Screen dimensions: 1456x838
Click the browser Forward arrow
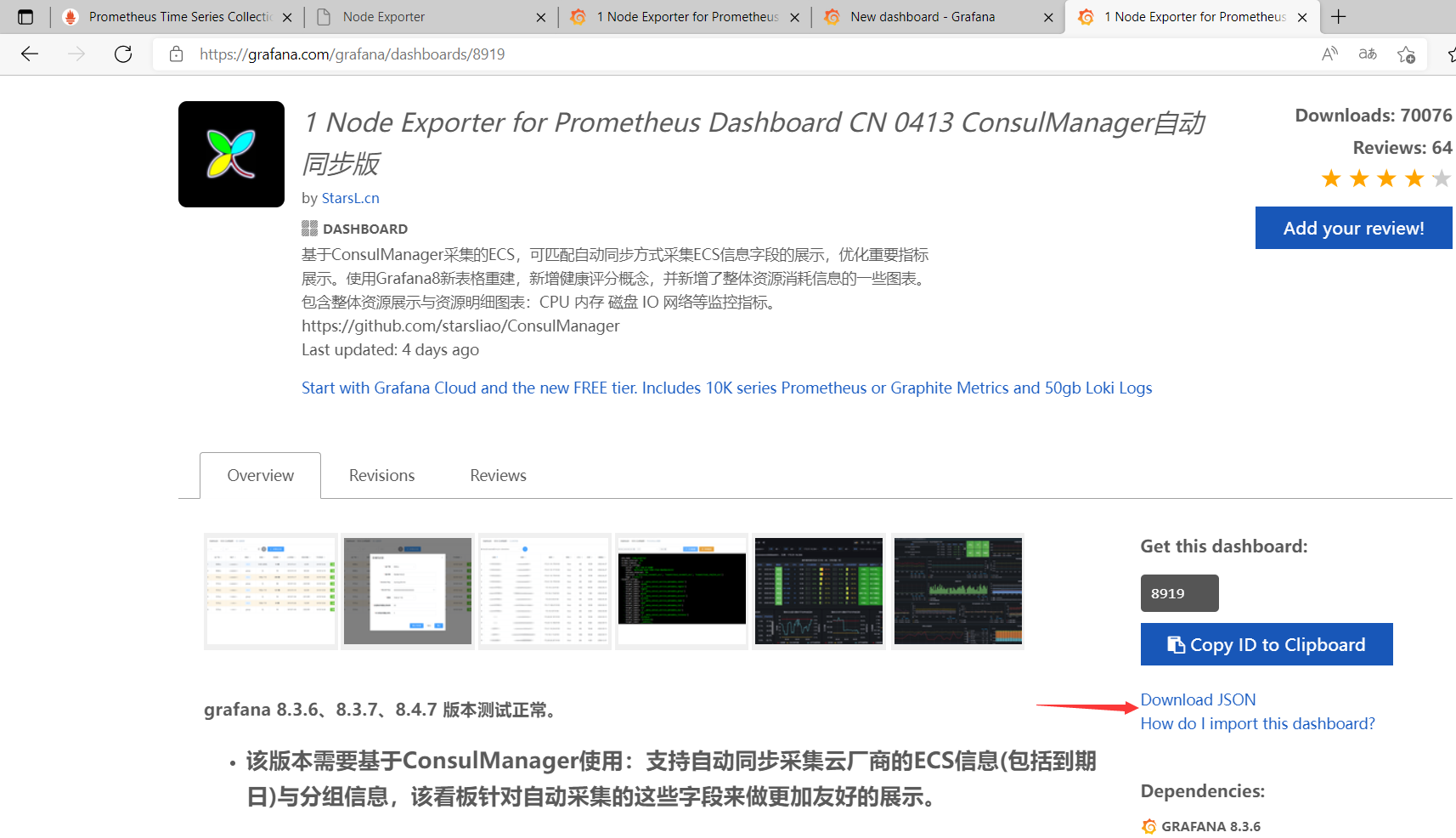(76, 54)
